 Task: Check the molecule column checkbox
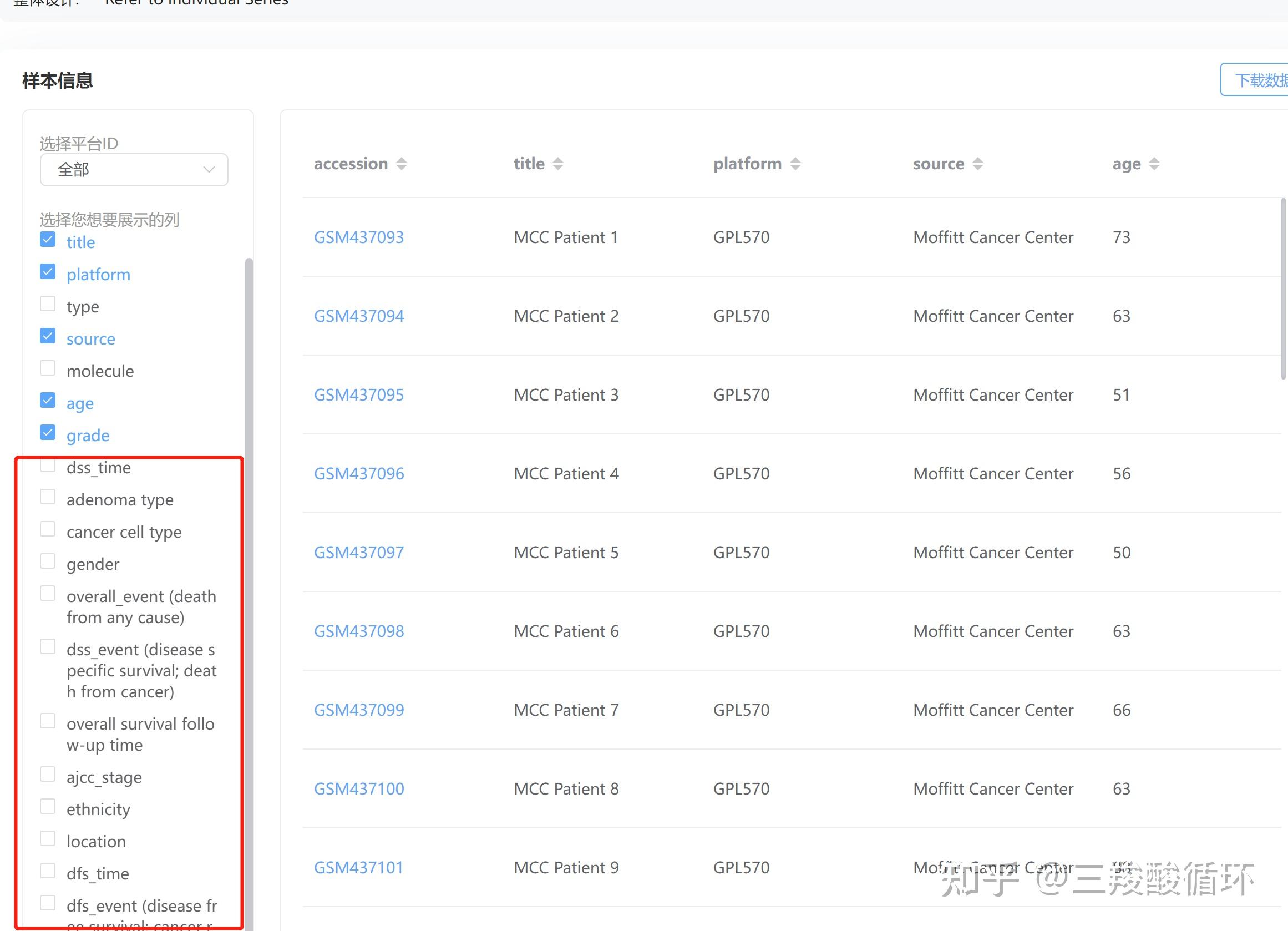pyautogui.click(x=48, y=368)
